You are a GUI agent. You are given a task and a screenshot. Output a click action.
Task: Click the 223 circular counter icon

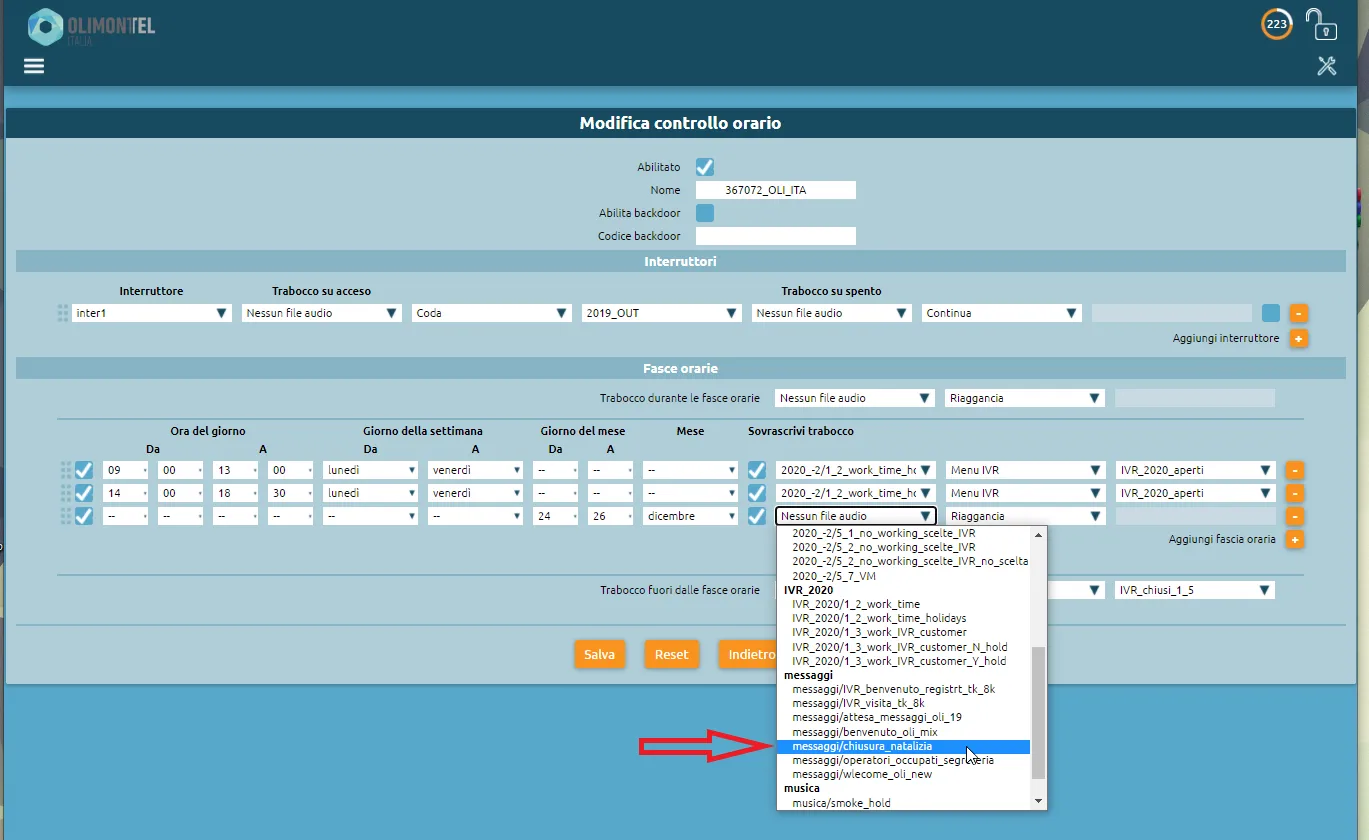[x=1276, y=24]
